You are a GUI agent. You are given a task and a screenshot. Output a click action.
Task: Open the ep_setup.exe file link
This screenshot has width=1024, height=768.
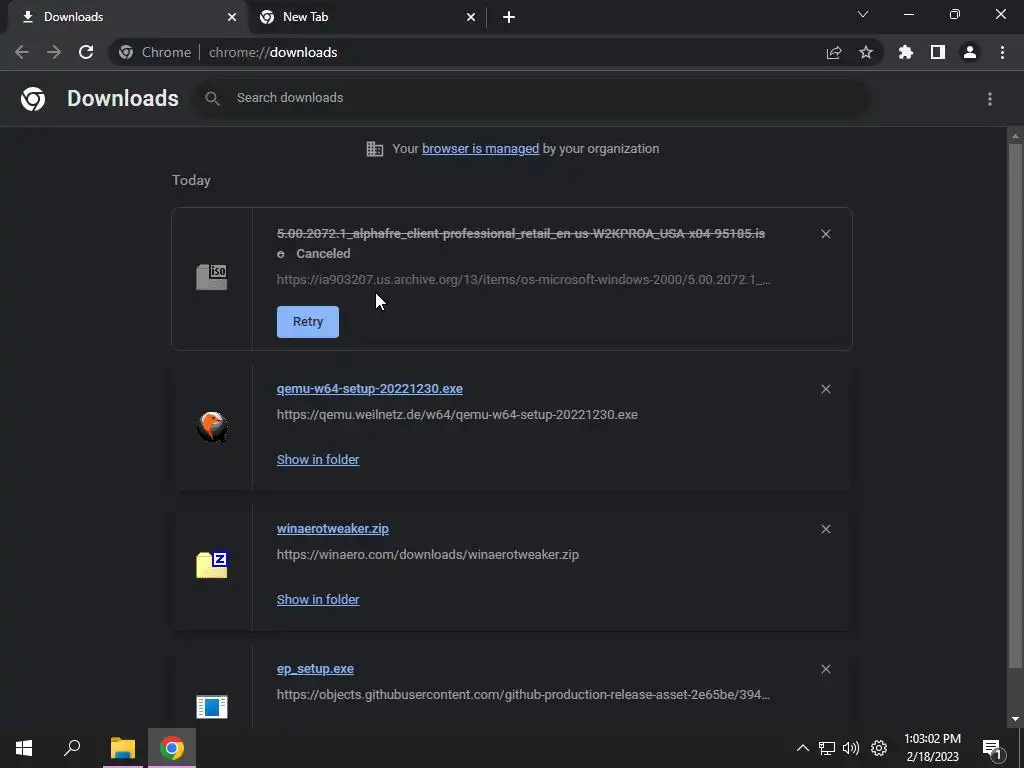pyautogui.click(x=315, y=669)
